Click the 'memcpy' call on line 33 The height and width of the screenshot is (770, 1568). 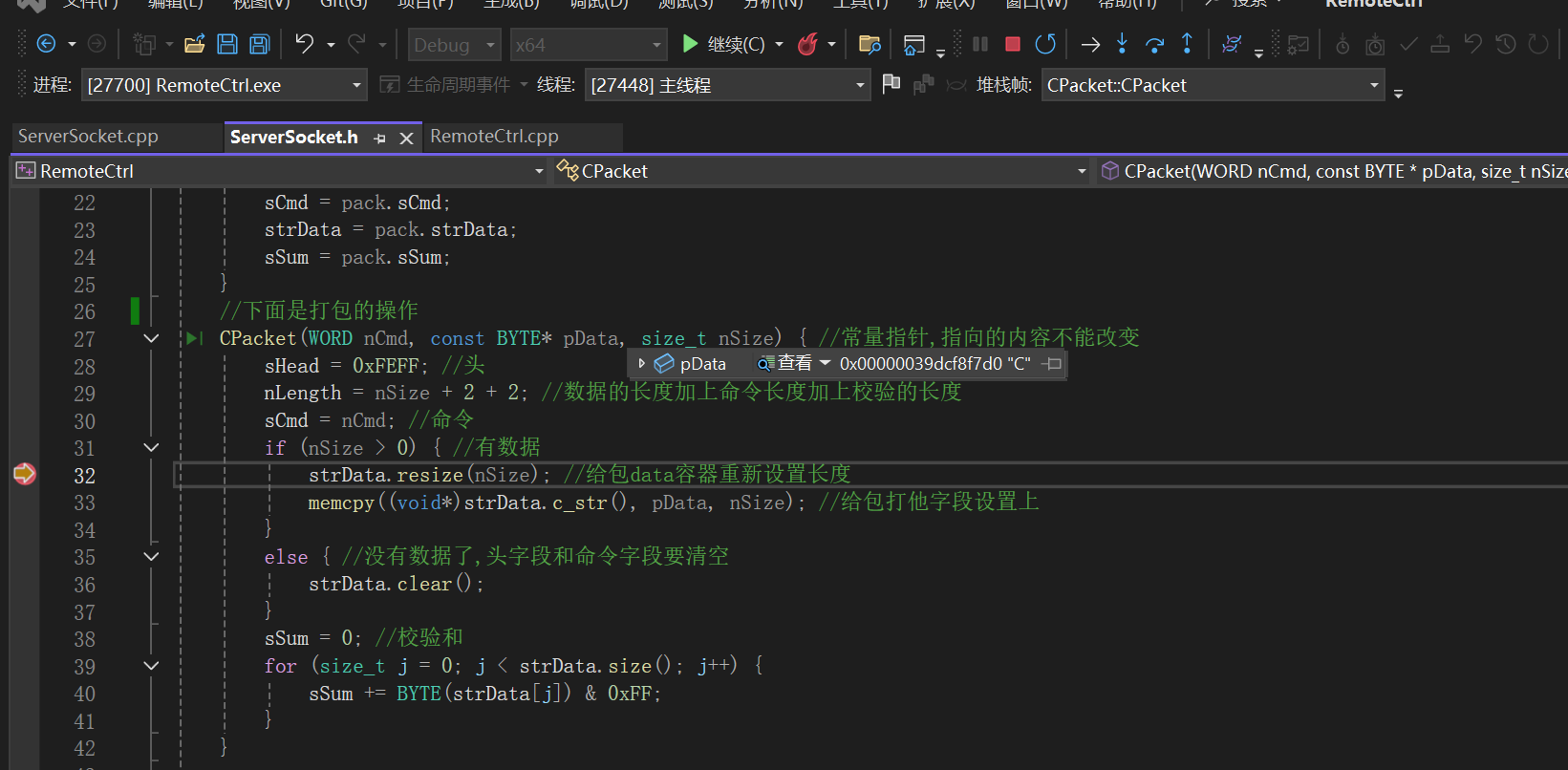pos(341,503)
